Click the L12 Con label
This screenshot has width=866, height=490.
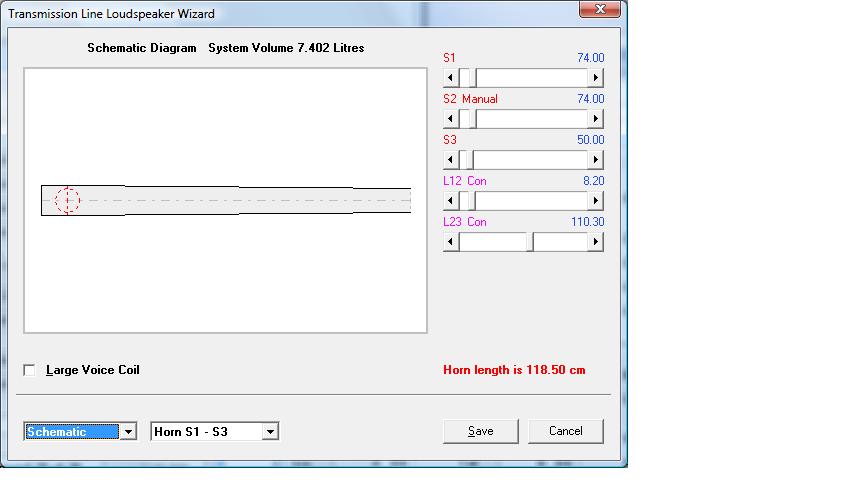click(465, 181)
